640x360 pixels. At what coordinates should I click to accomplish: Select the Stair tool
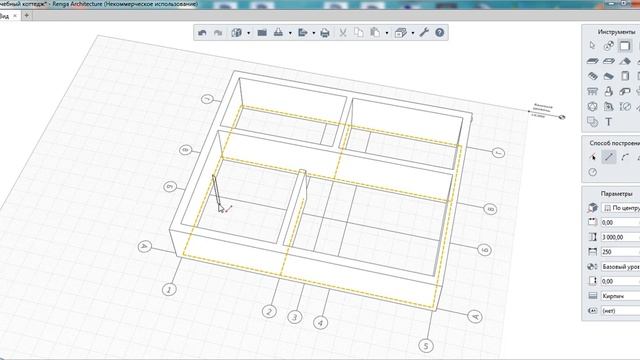coord(593,76)
